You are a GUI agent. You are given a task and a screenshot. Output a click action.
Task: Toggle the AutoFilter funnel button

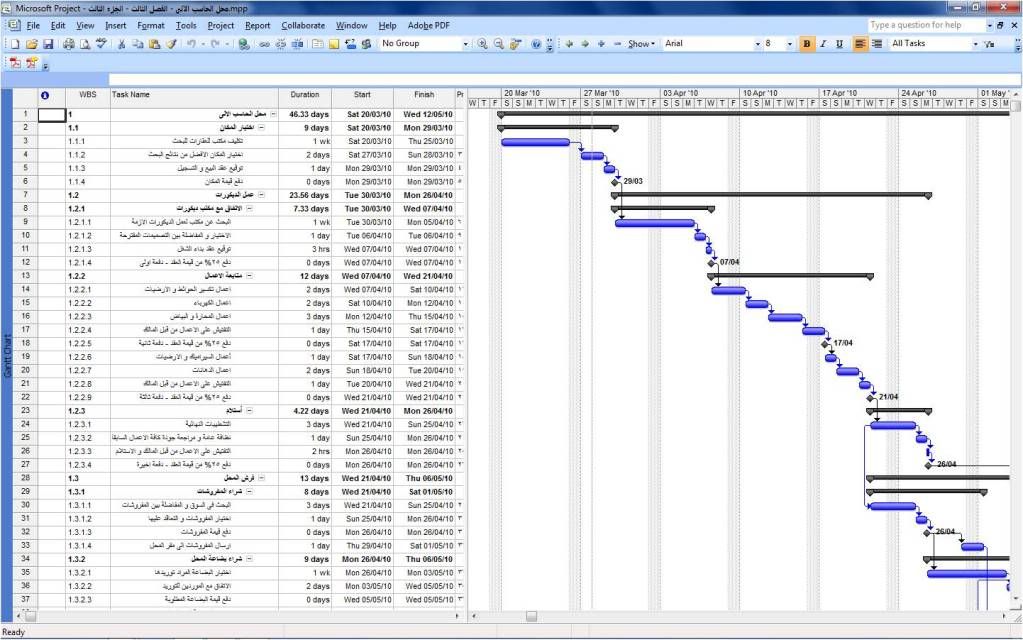(989, 44)
